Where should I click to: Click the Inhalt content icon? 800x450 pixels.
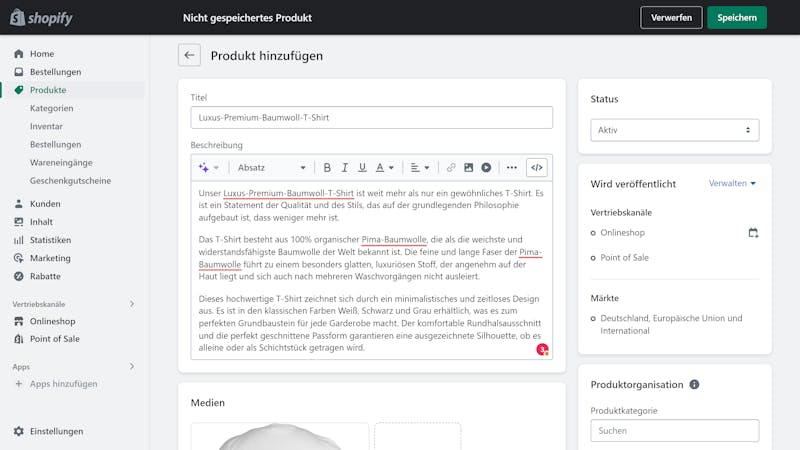pyautogui.click(x=19, y=222)
